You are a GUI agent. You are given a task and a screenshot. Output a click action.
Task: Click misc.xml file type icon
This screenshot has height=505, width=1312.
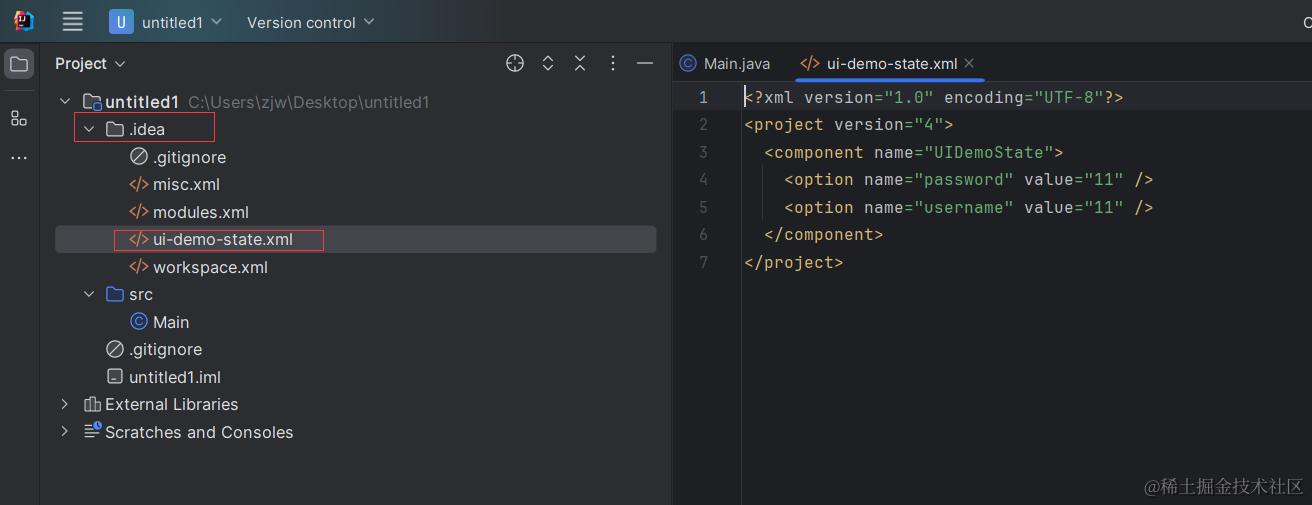coord(139,184)
